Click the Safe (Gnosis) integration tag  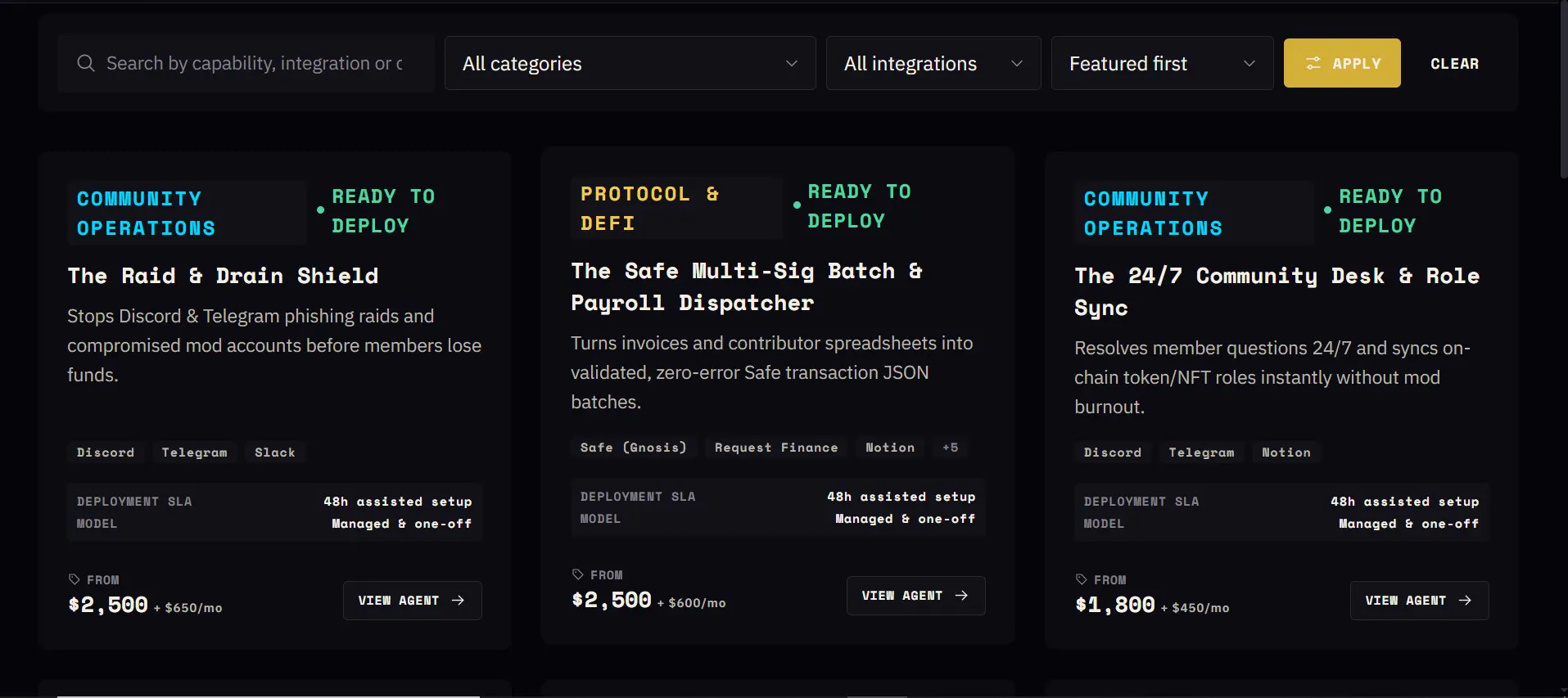[634, 448]
